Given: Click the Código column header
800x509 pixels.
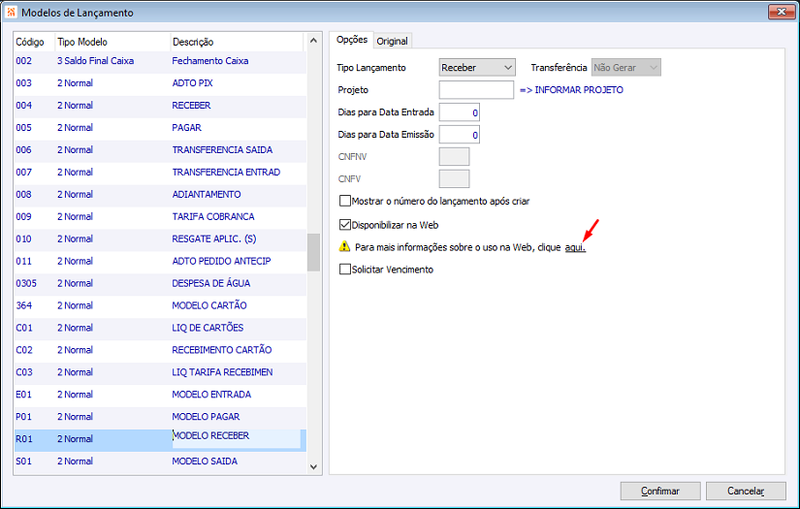Looking at the screenshot, I should [34, 42].
